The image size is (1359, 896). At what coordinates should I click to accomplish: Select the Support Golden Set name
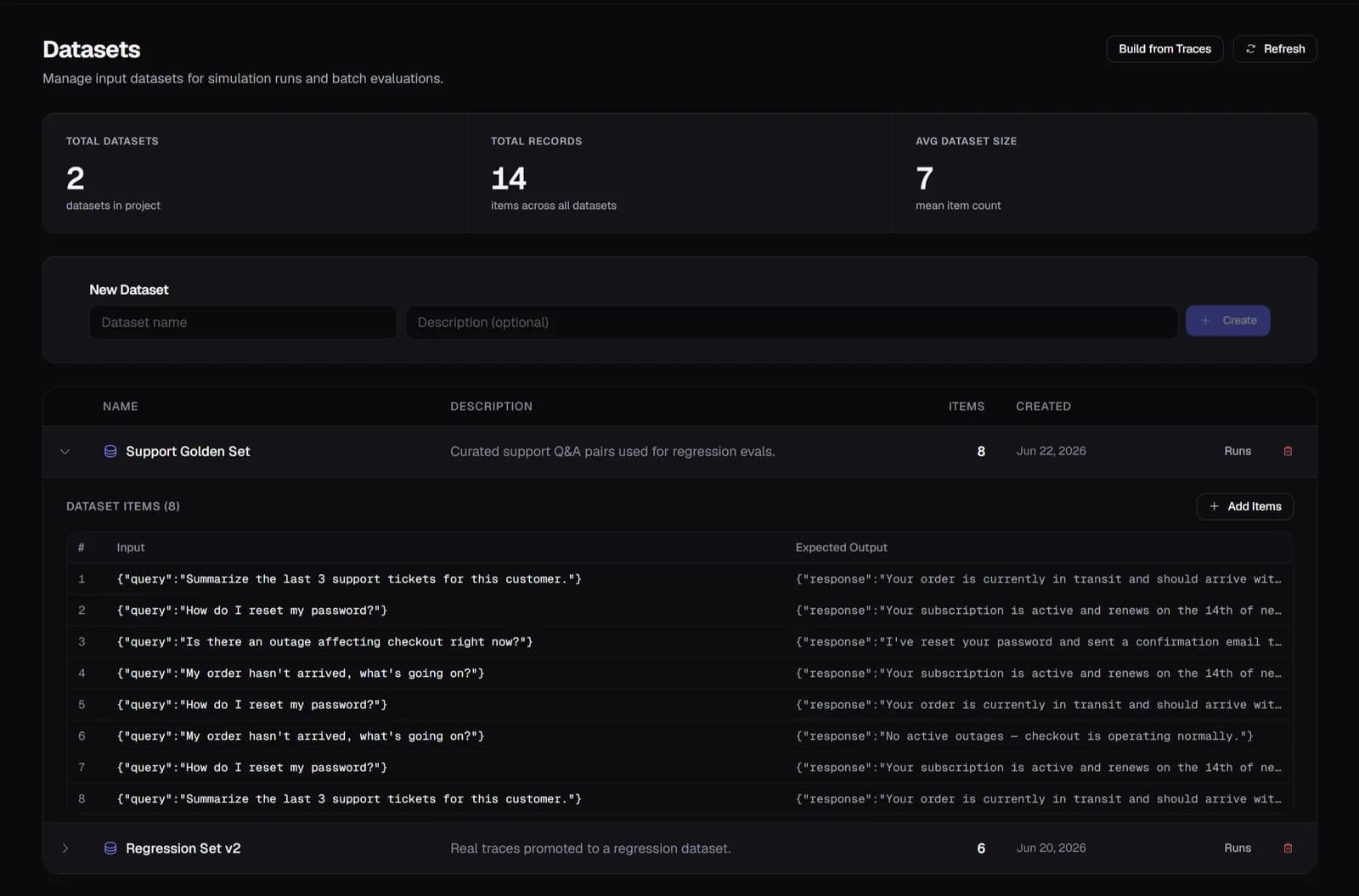[x=188, y=451]
